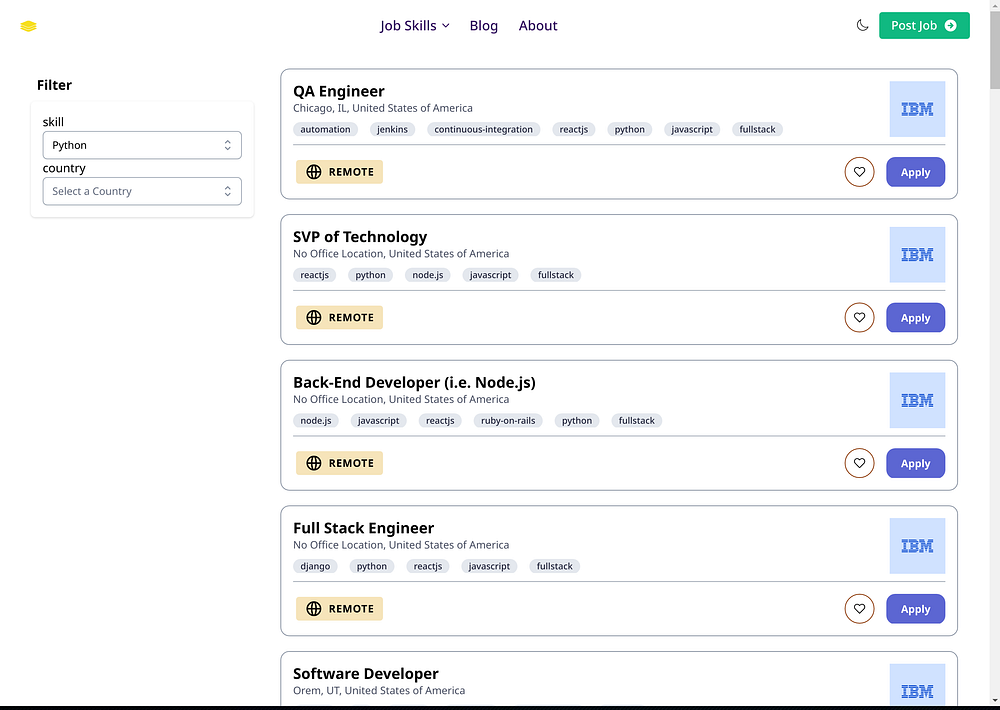This screenshot has height=710, width=1000.
Task: Favorite the QA Engineer job with the heart
Action: click(859, 172)
